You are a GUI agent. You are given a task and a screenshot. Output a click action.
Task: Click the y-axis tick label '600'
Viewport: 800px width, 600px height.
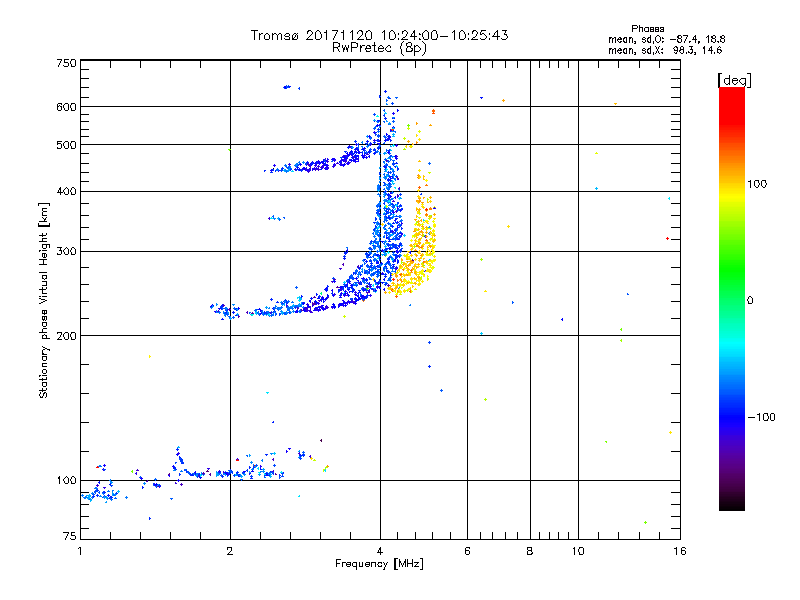coord(66,107)
